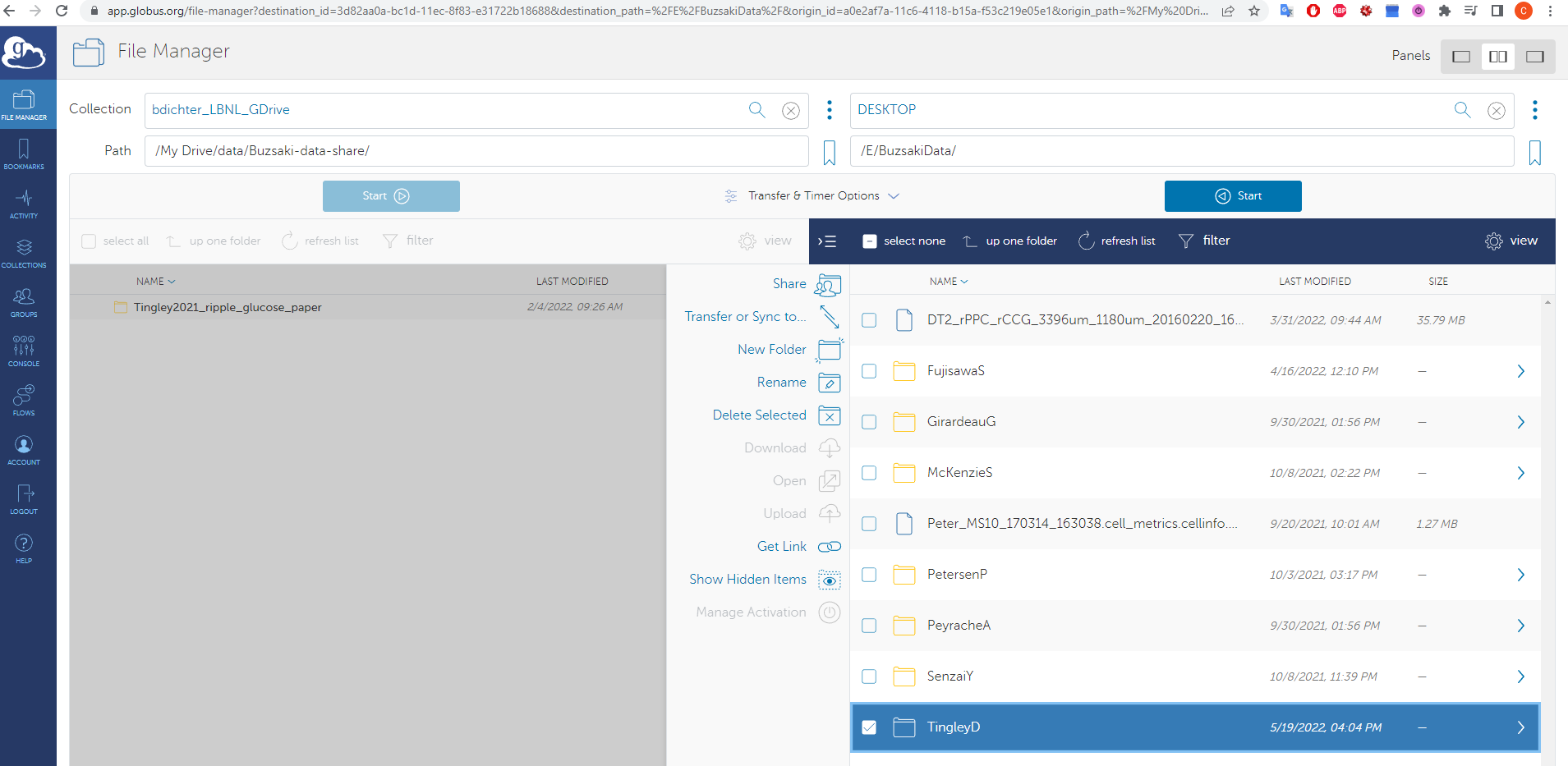Open the browser extensions puzzle icon
Image resolution: width=1568 pixels, height=766 pixels.
(1445, 11)
